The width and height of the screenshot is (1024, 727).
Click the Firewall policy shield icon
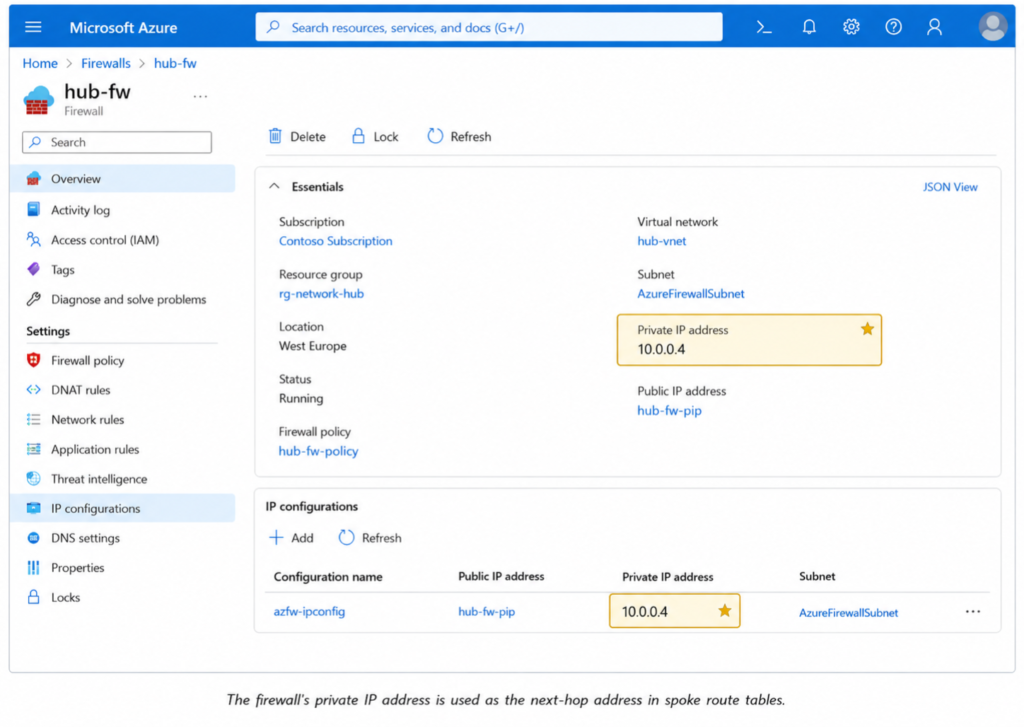pyautogui.click(x=33, y=360)
